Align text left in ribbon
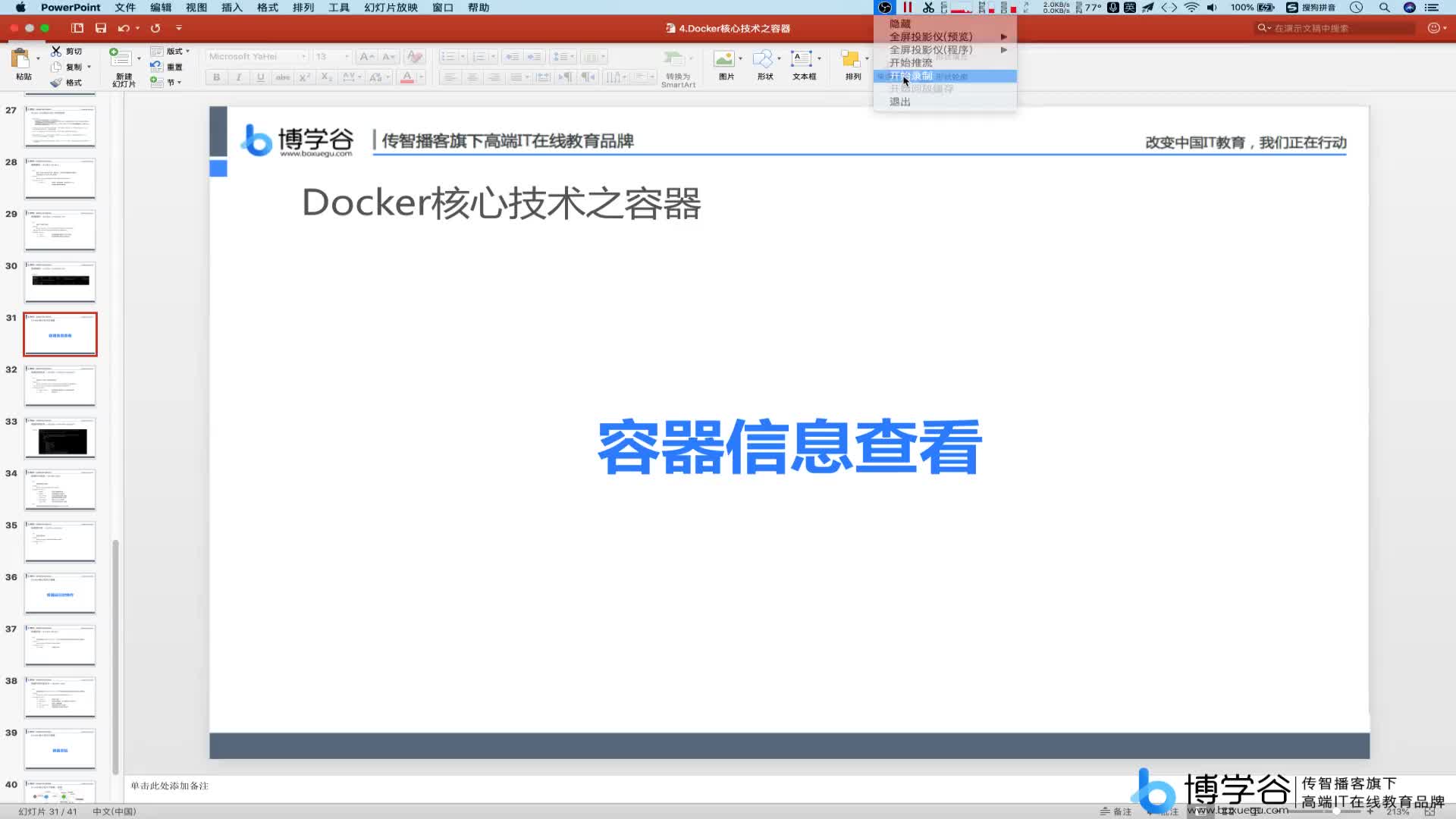The height and width of the screenshot is (819, 1456). pyautogui.click(x=450, y=77)
